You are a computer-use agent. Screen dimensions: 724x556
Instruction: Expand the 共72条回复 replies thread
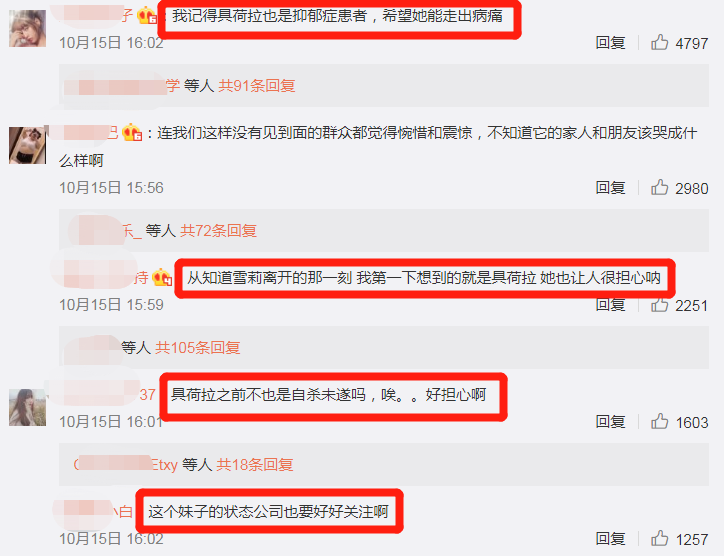pos(218,230)
